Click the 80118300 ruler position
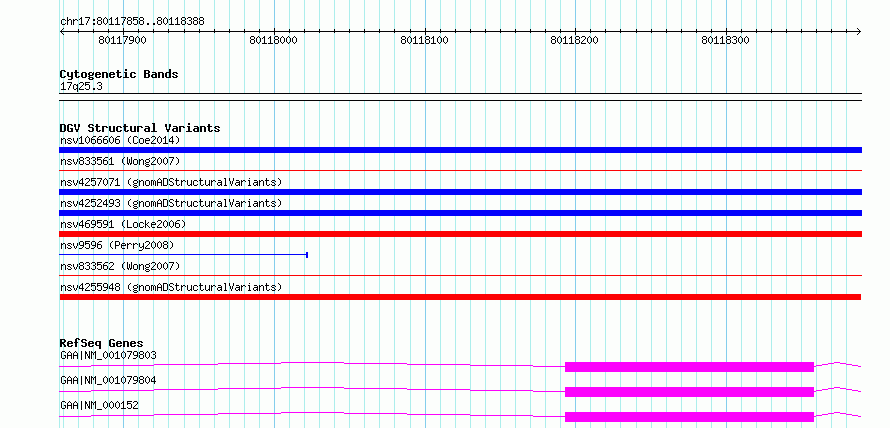This screenshot has height=428, width=890. [x=725, y=40]
